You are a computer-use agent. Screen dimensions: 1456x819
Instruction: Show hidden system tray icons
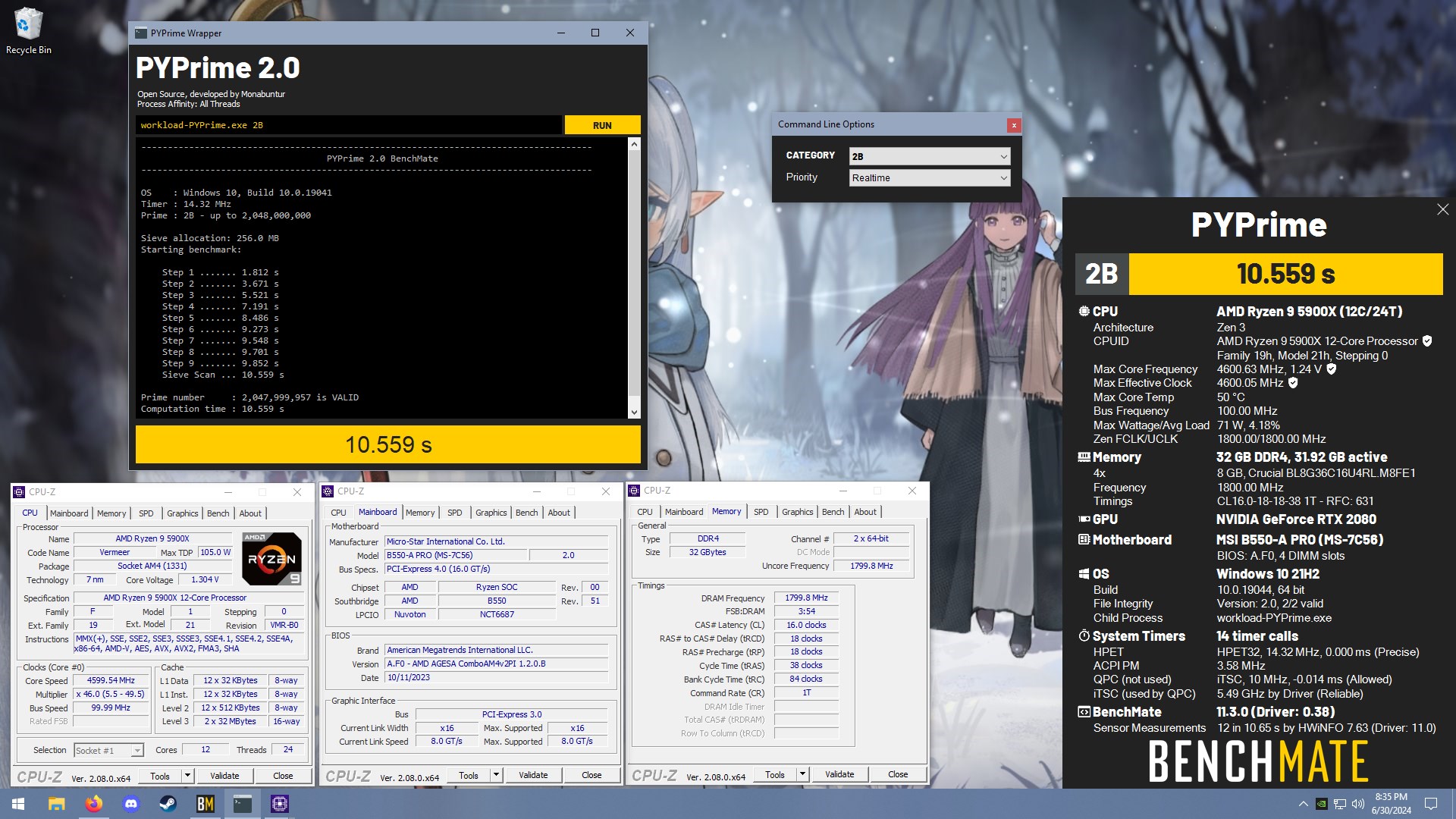pos(1303,804)
